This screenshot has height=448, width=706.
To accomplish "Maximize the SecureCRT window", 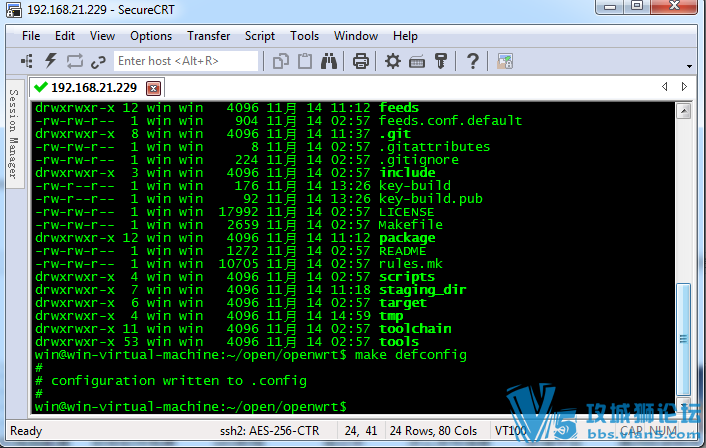I will pyautogui.click(x=637, y=6).
